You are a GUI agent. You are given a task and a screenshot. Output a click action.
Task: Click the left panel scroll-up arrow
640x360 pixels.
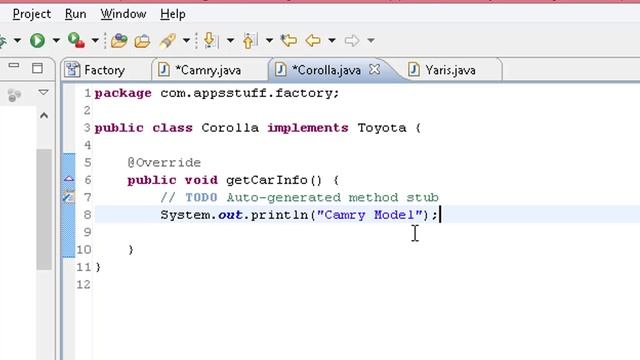44,116
